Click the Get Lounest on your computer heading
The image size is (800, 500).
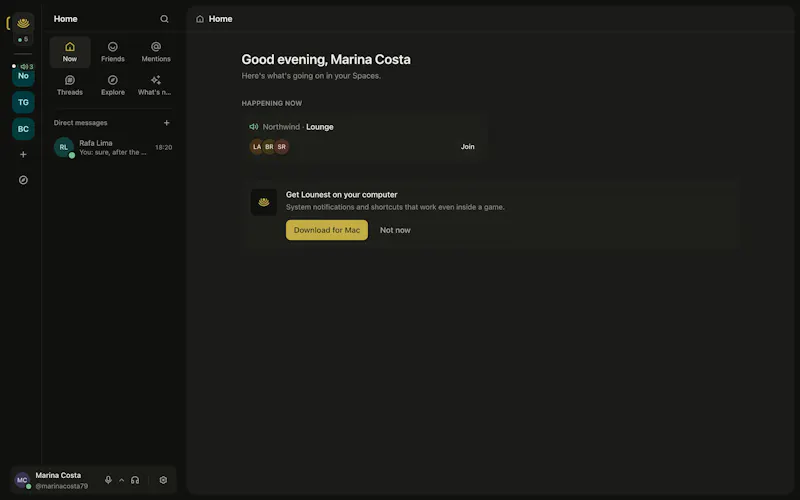pyautogui.click(x=341, y=194)
